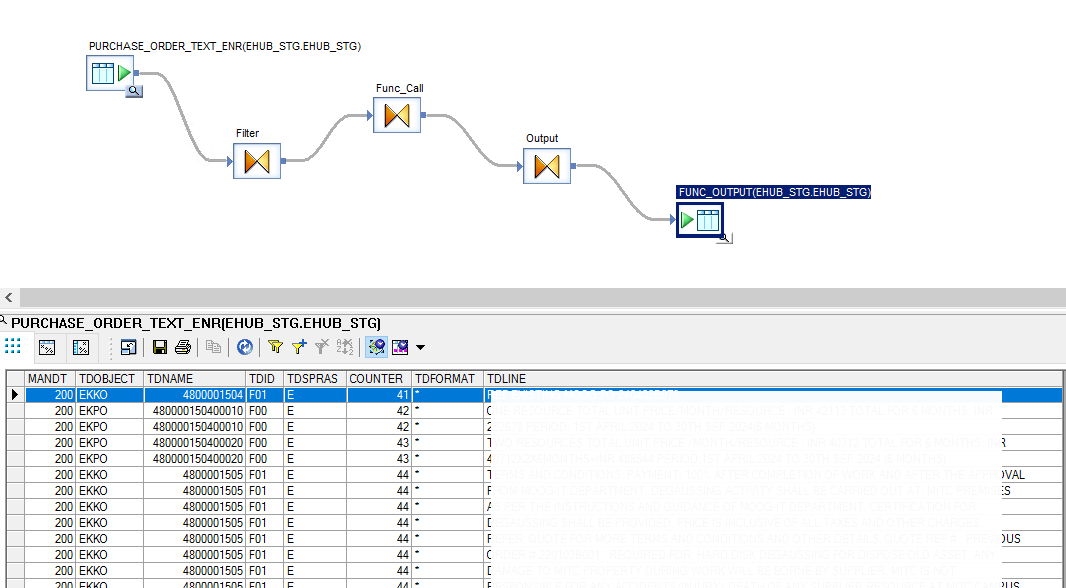Click the TDOBJECT column header

(x=109, y=379)
